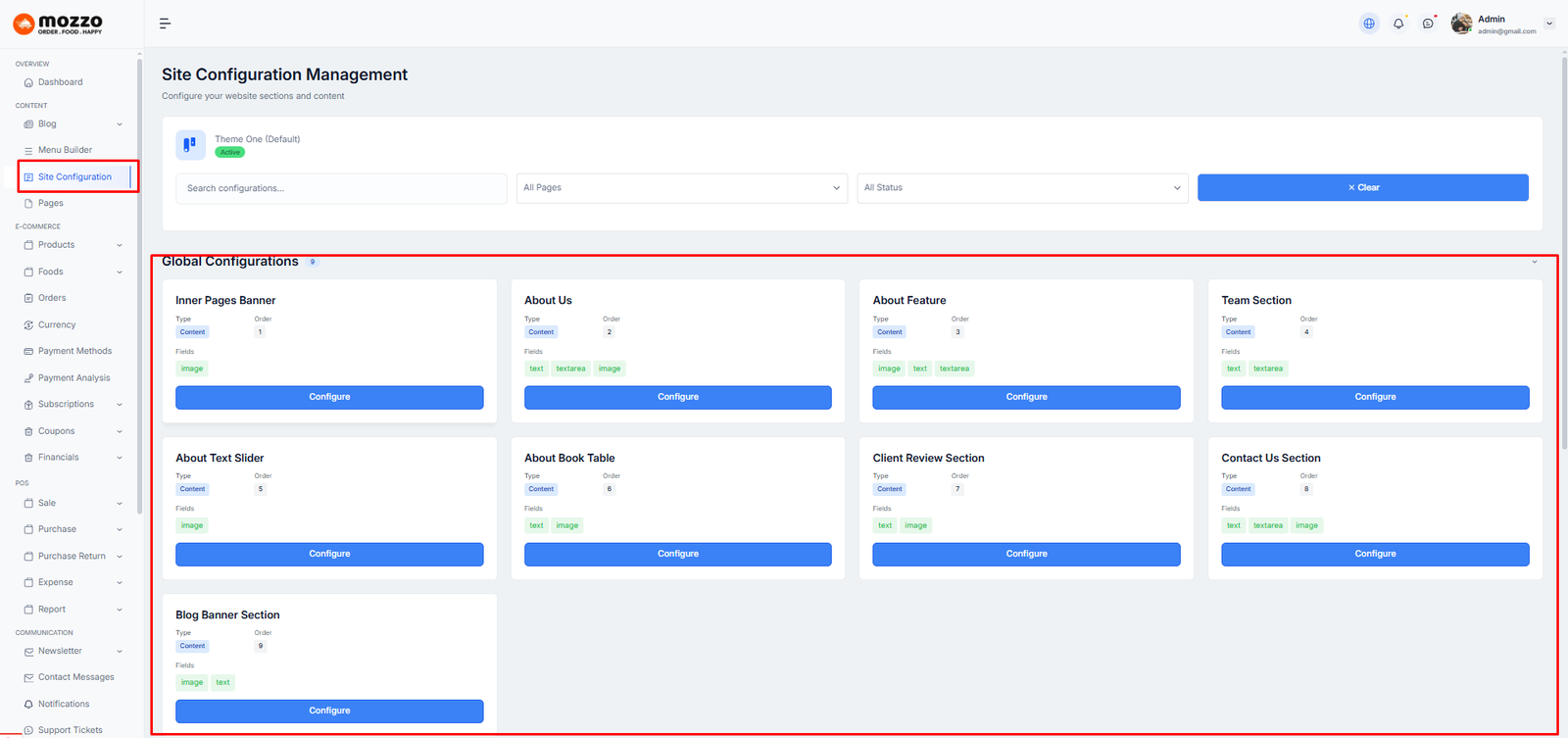Open the Orders sidebar item
Image resolution: width=1568 pixels, height=738 pixels.
point(52,298)
